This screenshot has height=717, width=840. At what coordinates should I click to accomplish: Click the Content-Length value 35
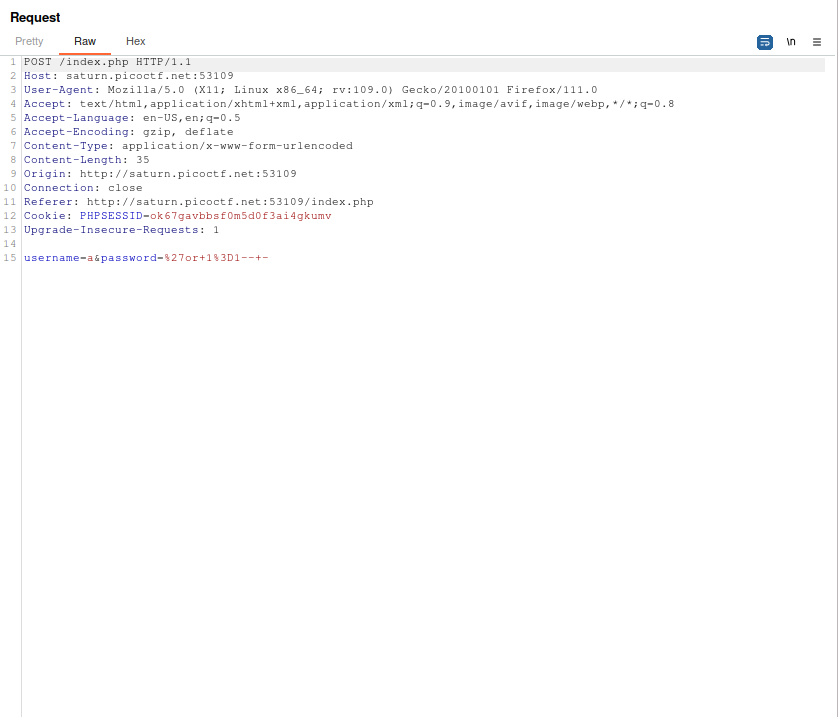click(143, 160)
